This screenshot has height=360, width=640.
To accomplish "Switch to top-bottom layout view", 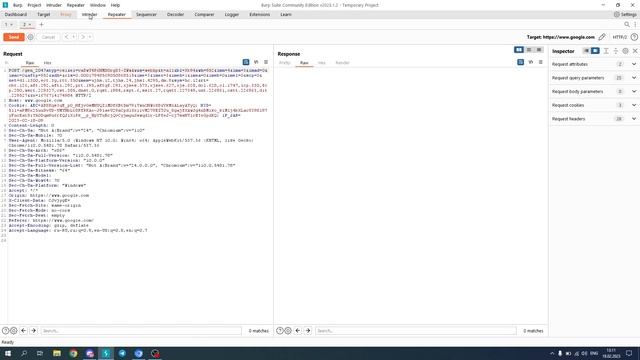I will tap(529, 50).
